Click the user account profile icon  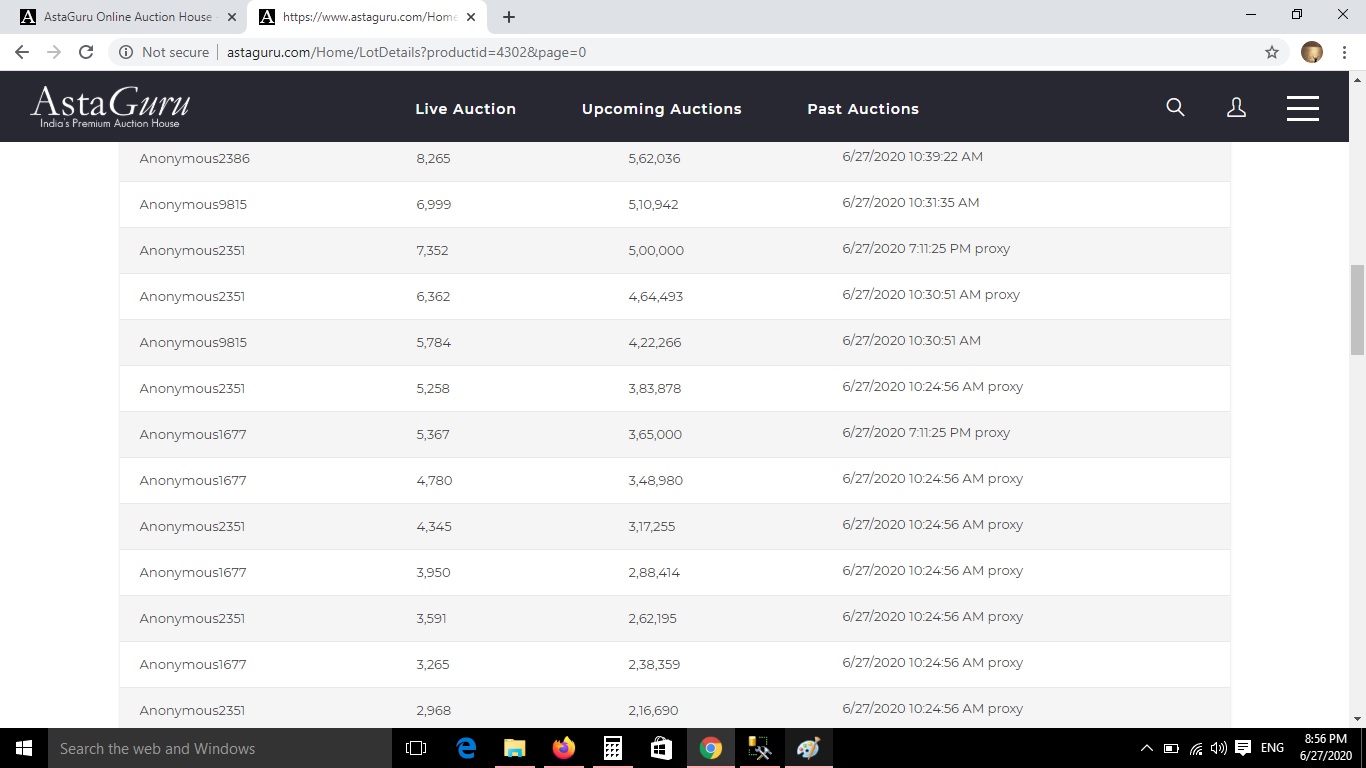[x=1236, y=108]
